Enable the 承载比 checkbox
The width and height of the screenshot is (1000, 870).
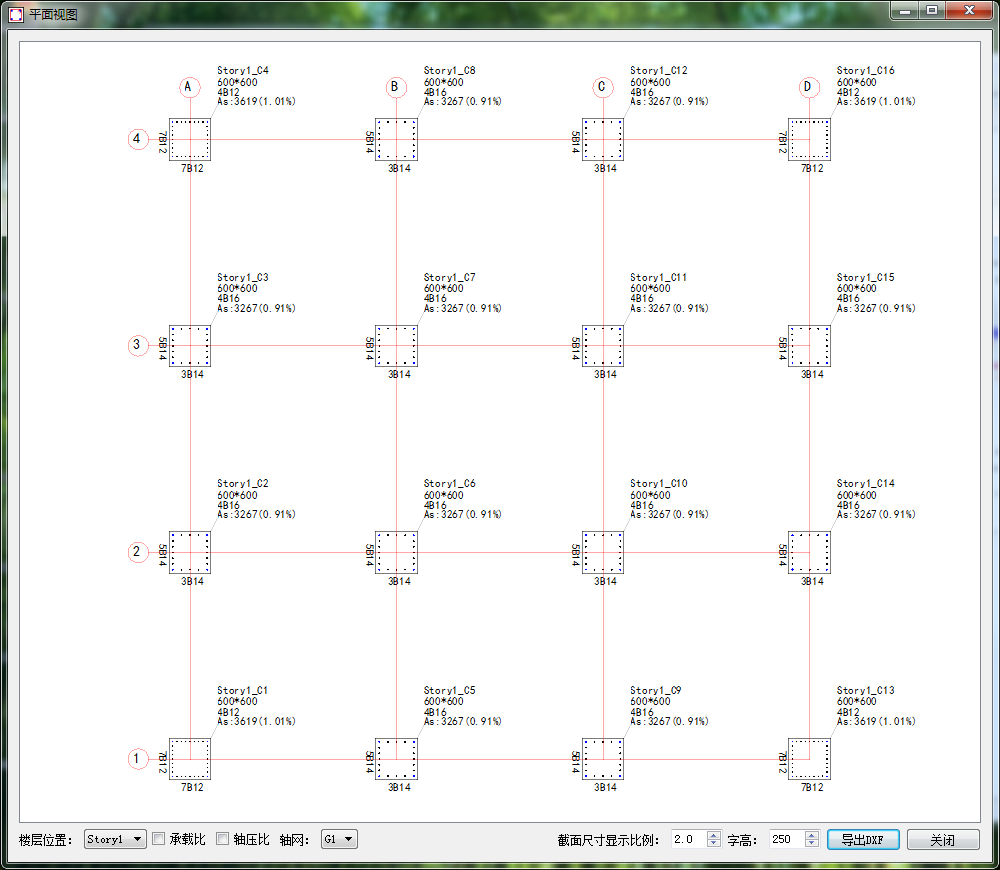pyautogui.click(x=159, y=839)
